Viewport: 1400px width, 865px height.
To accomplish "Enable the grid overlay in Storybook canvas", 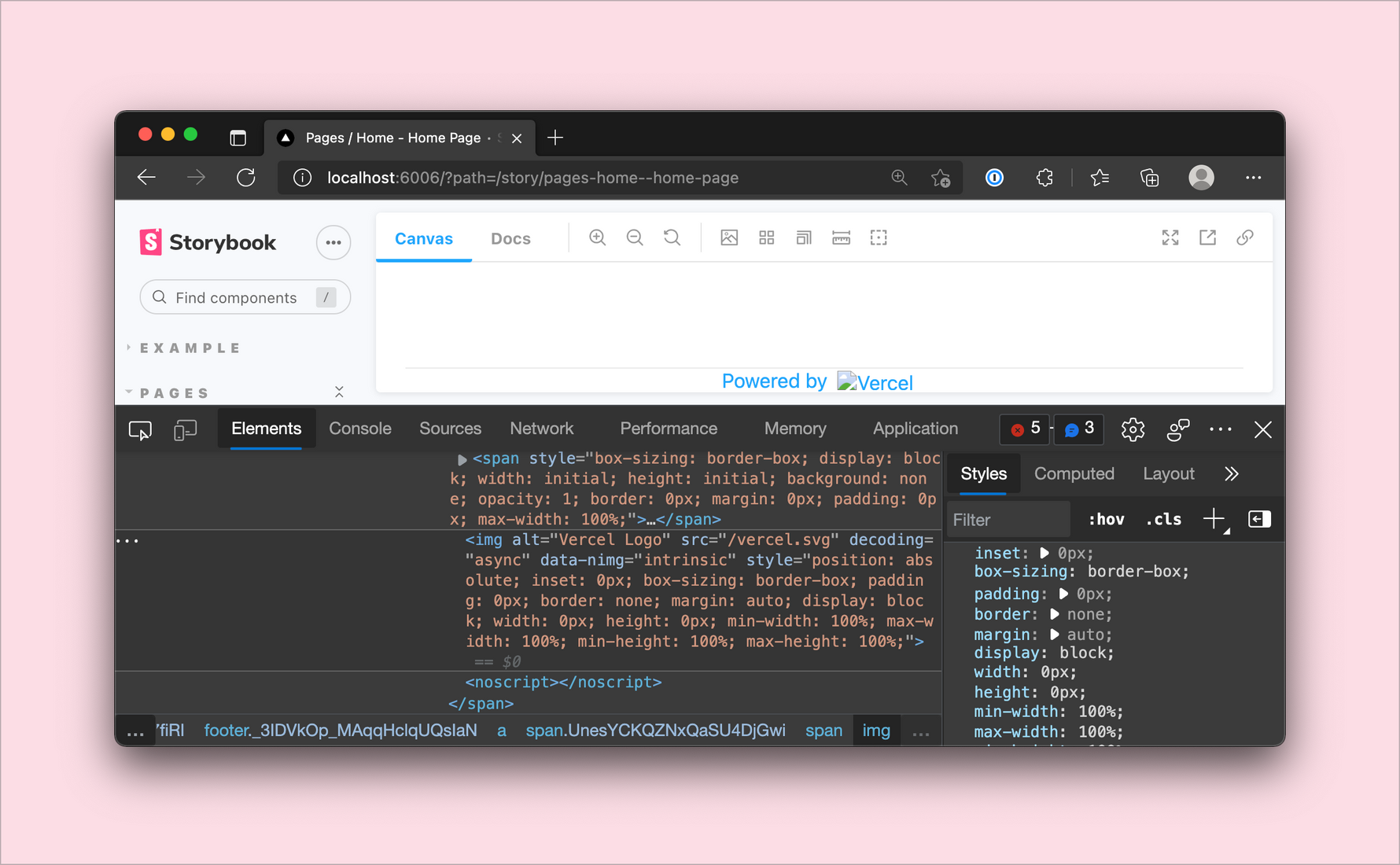I will (766, 237).
